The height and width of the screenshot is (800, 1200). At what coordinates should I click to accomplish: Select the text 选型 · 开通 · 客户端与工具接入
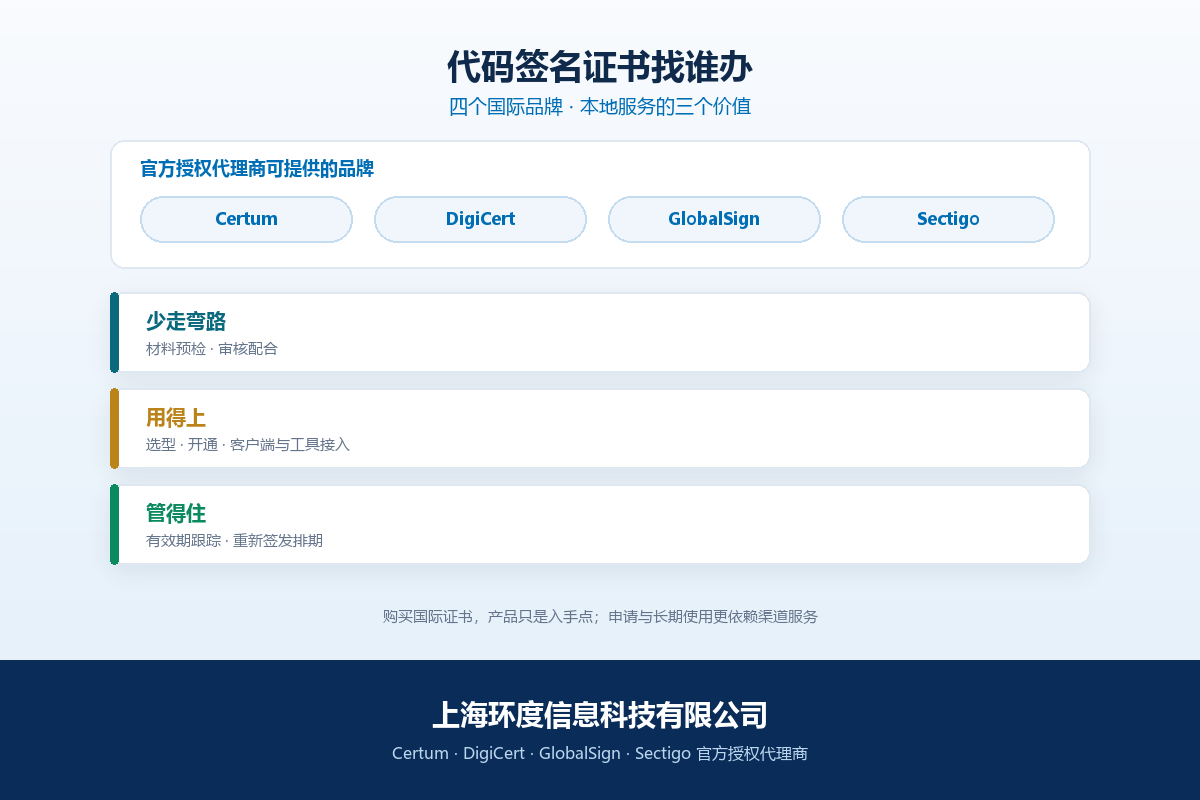[248, 445]
